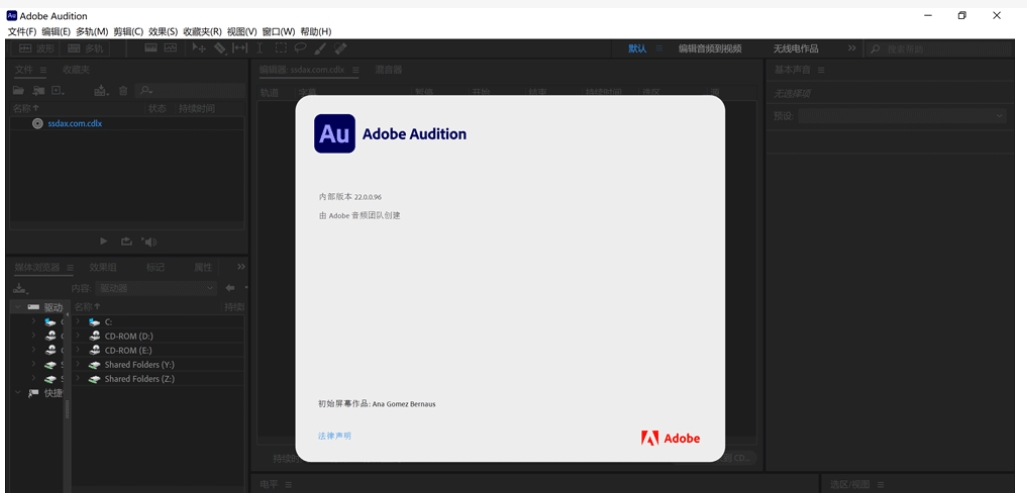The height and width of the screenshot is (493, 1027).
Task: Switch to Multitrack (多轨) editor view
Action: [85, 48]
